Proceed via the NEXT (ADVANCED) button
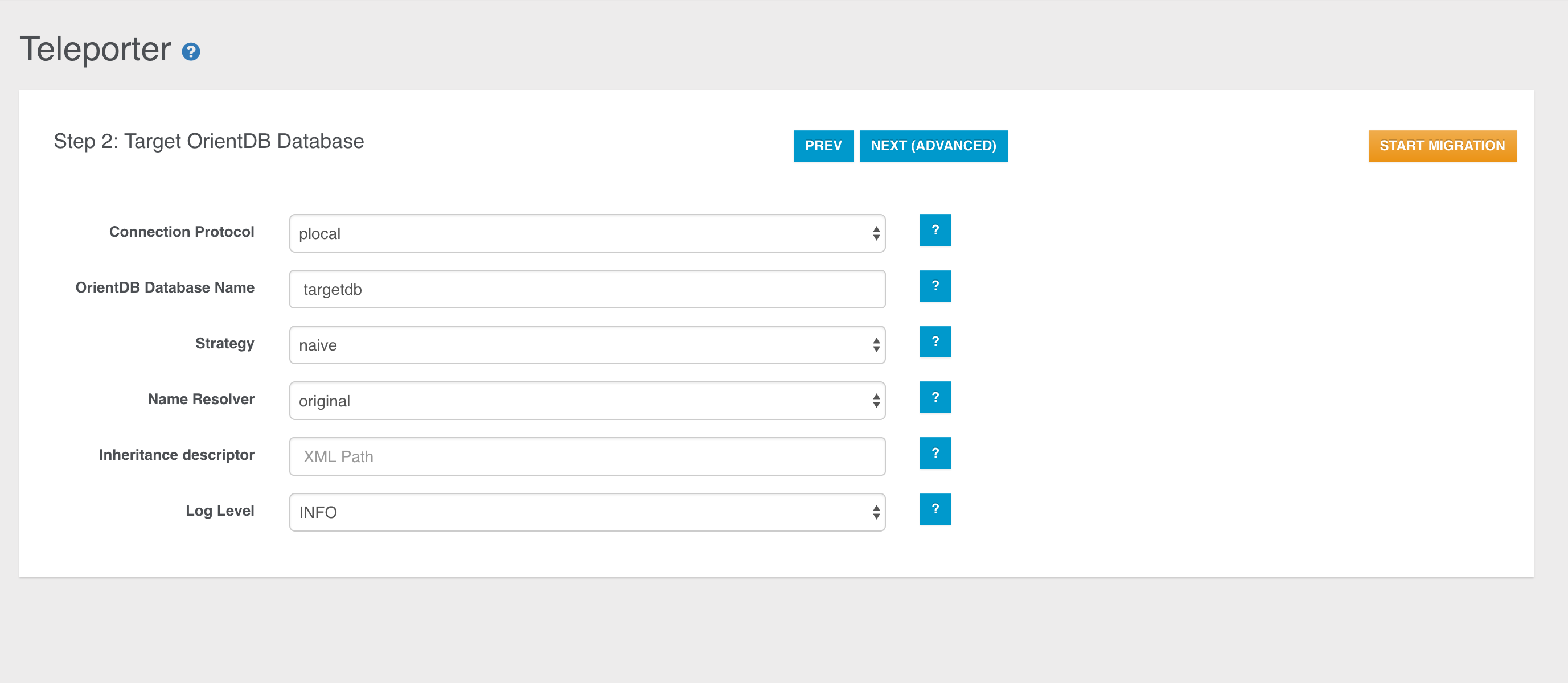 click(933, 146)
